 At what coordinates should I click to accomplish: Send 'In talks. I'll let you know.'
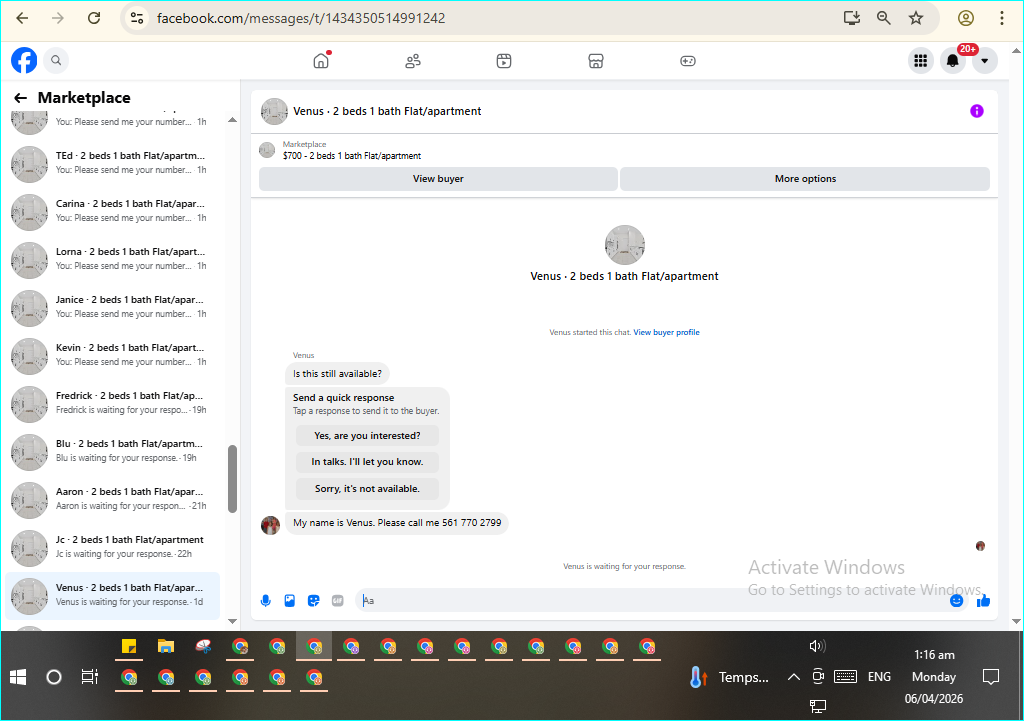click(x=367, y=462)
